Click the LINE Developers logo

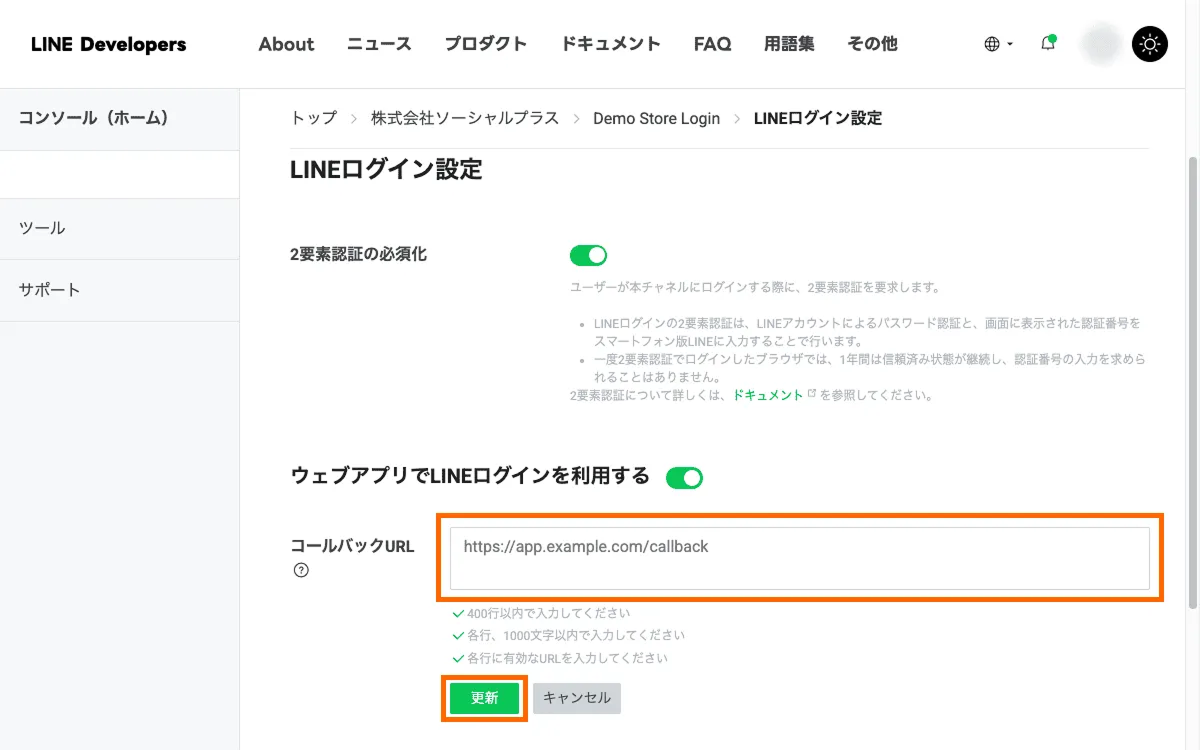click(108, 44)
